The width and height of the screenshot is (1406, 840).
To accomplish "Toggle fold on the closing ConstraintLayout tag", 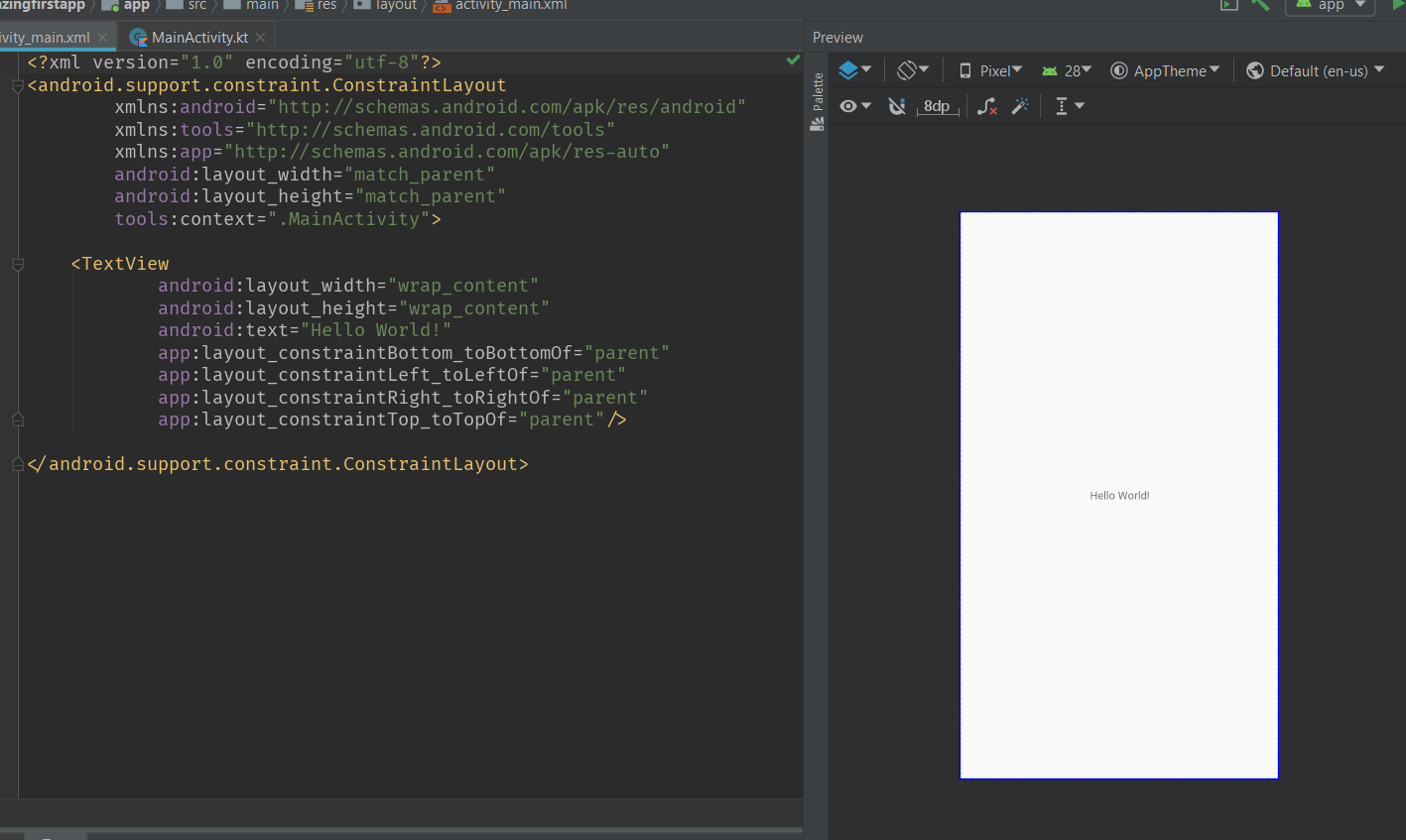I will (x=17, y=462).
